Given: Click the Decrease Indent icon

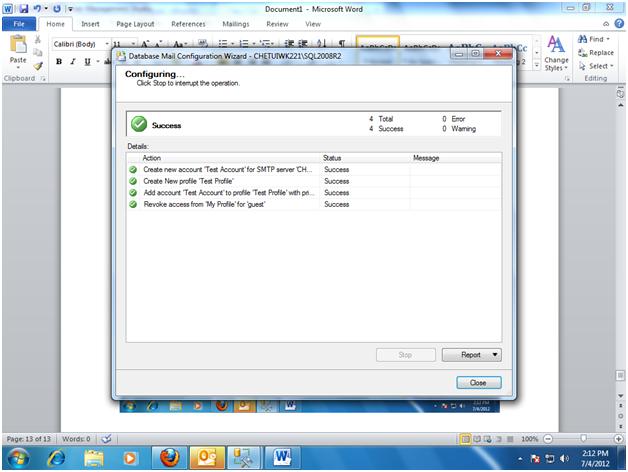Looking at the screenshot, I should coord(289,43).
